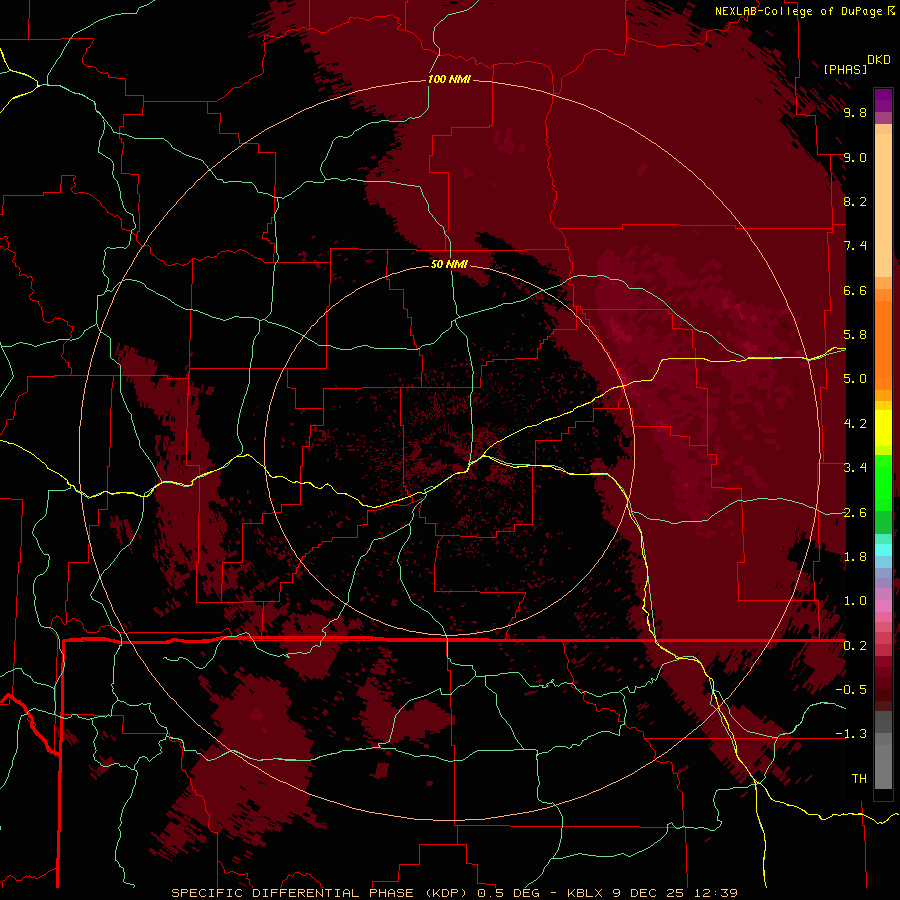Click the 3.4 value on color scale
The height and width of the screenshot is (900, 900).
point(855,468)
